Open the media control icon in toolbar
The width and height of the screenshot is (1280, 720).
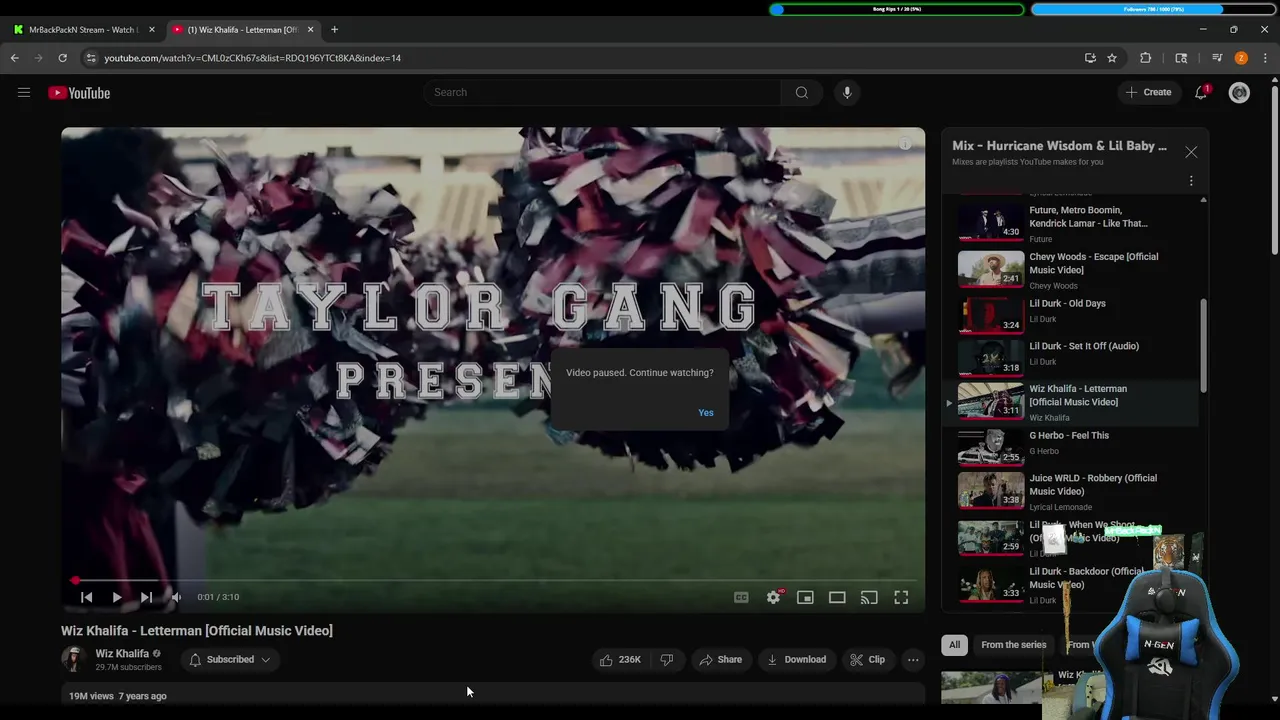tap(1217, 58)
